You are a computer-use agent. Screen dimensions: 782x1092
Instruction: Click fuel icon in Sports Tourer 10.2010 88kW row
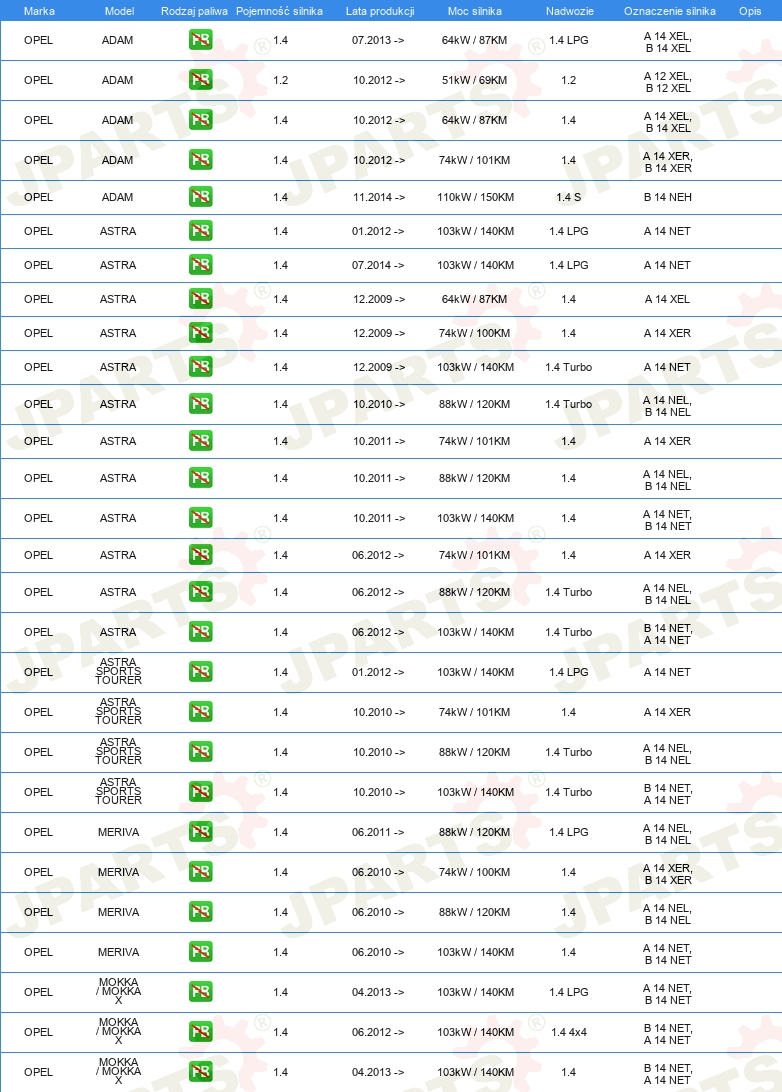tap(201, 752)
